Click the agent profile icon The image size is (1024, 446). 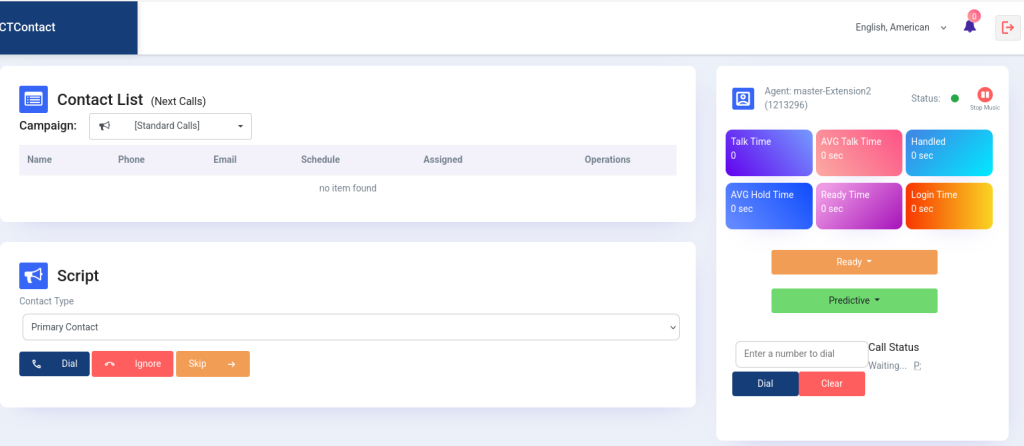[743, 98]
